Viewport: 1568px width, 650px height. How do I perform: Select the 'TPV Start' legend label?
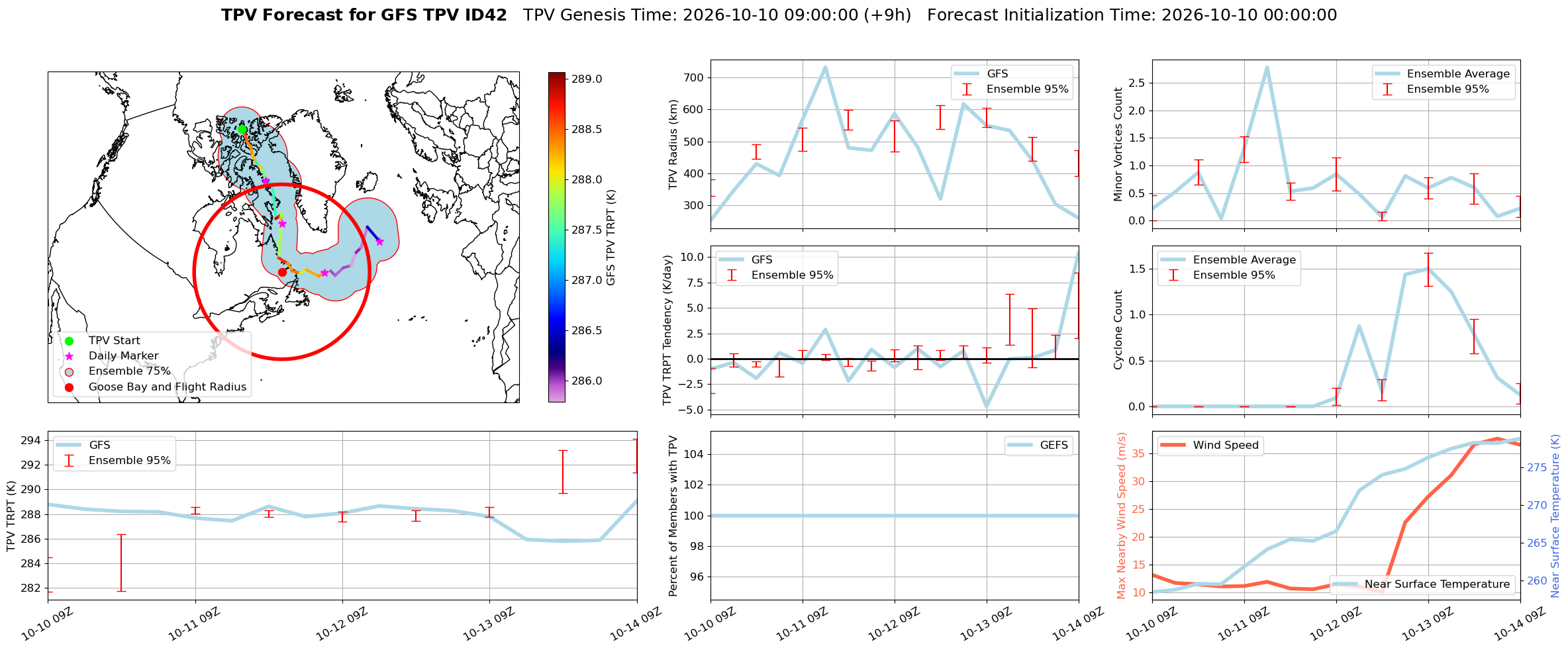pos(115,341)
